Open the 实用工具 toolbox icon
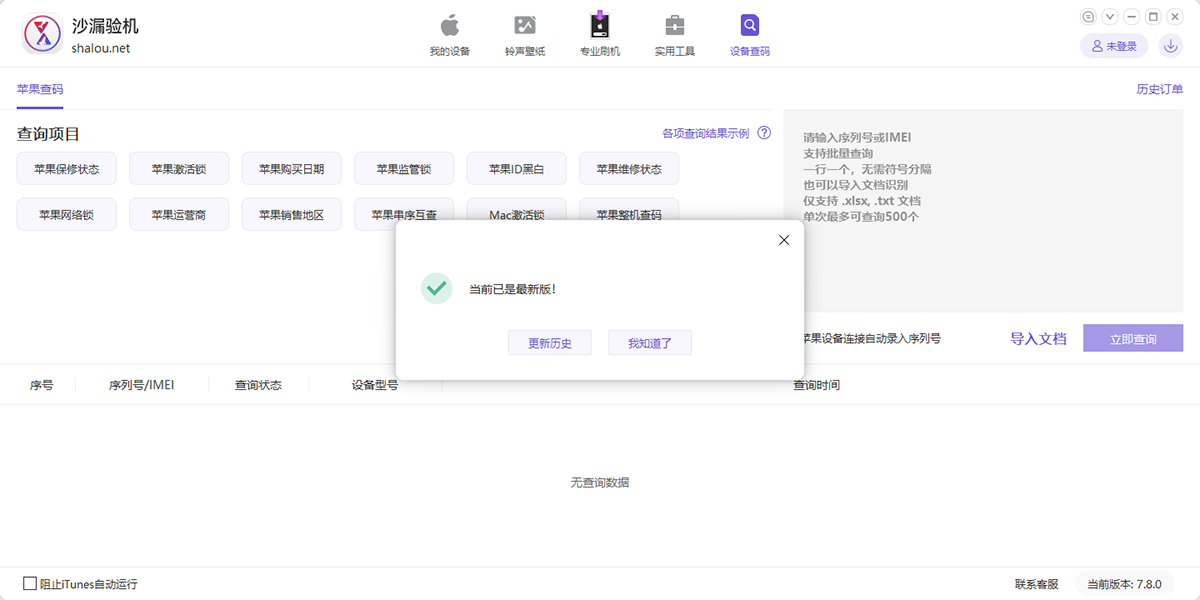The height and width of the screenshot is (600, 1200). click(x=675, y=35)
